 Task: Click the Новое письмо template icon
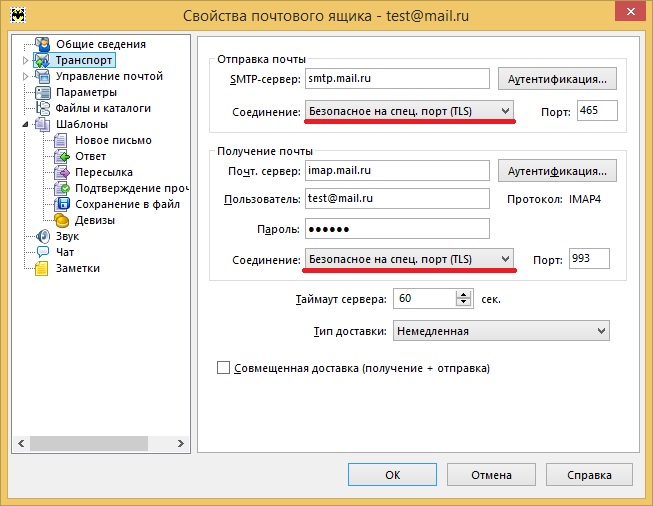coord(61,140)
